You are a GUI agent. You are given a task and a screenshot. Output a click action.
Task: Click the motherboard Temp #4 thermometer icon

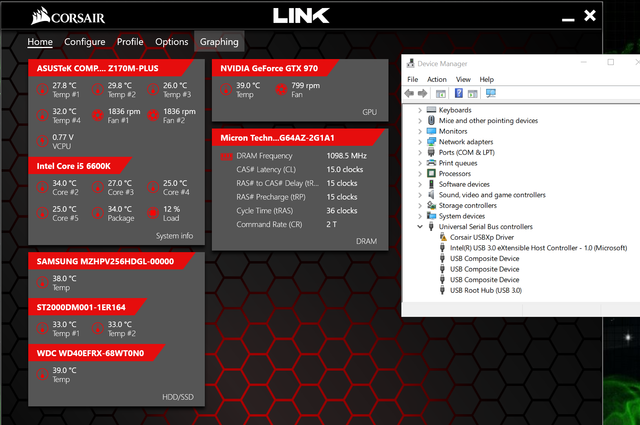tap(42, 116)
